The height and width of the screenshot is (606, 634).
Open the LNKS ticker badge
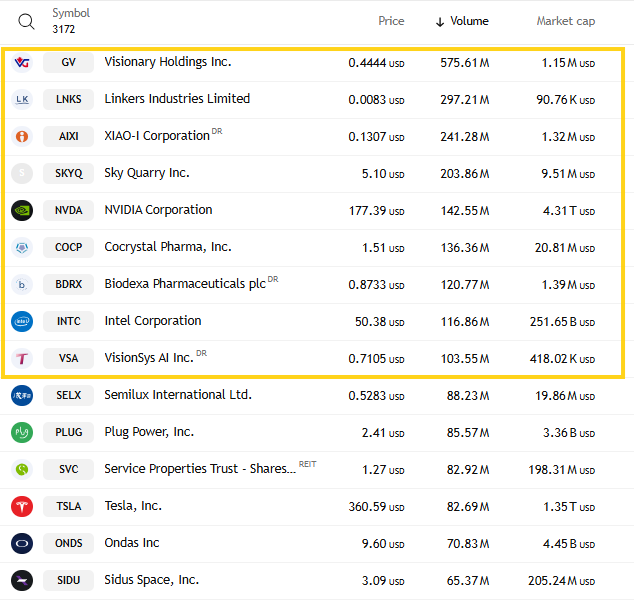68,99
